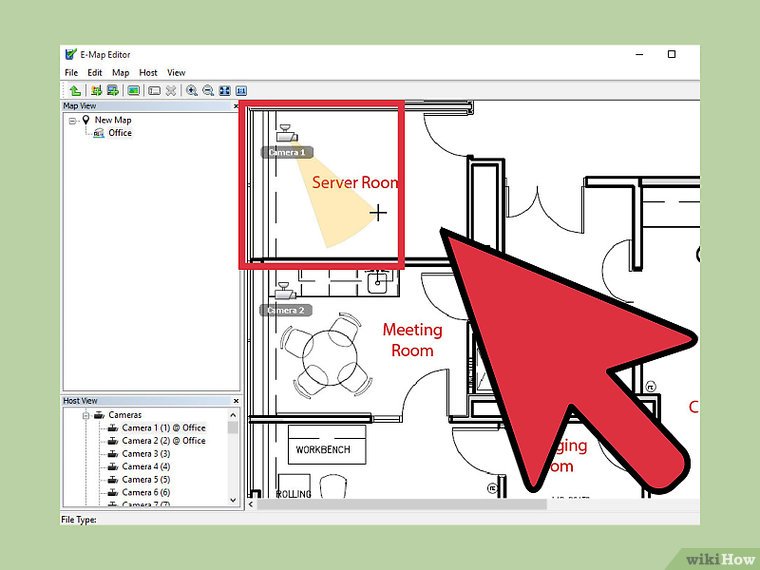Select the Camera 1 icon on the map
760x570 pixels.
(x=287, y=131)
